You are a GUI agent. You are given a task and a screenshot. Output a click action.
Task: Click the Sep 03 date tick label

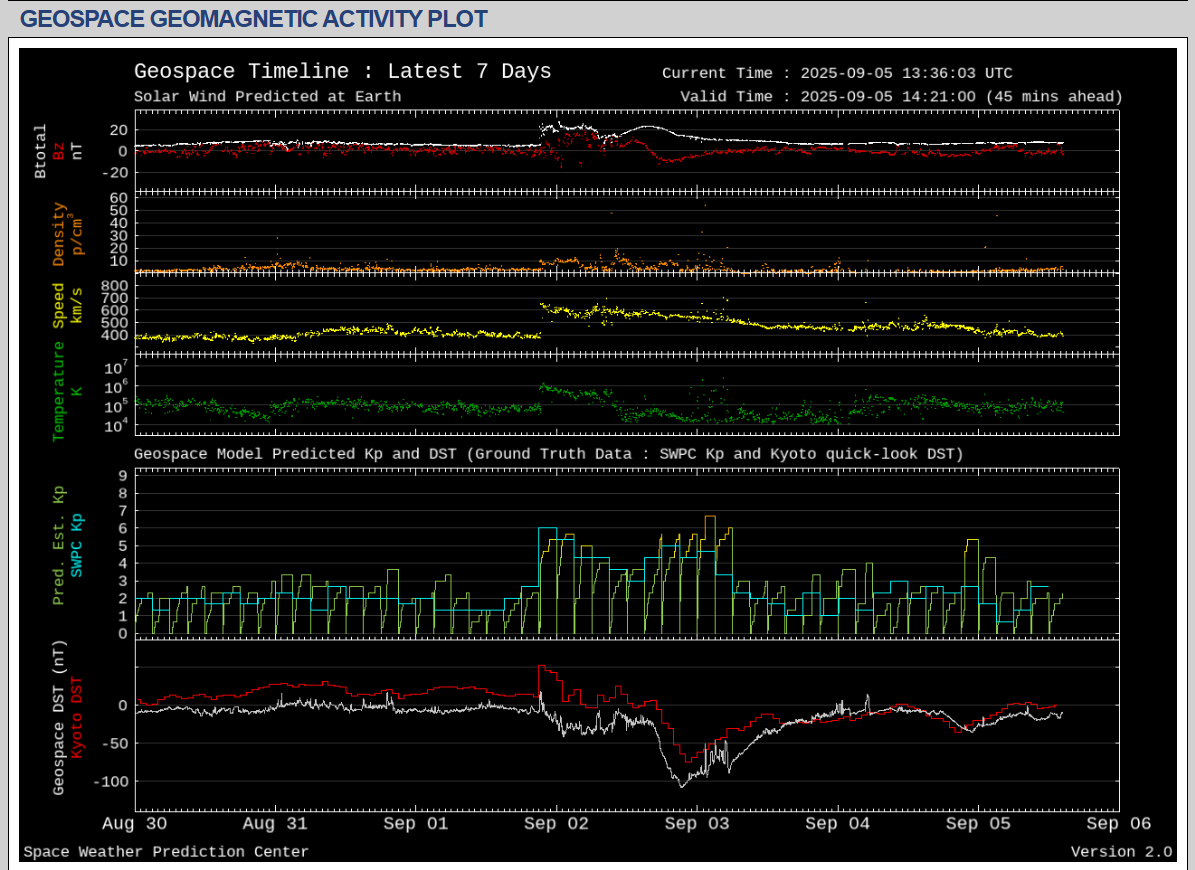698,824
